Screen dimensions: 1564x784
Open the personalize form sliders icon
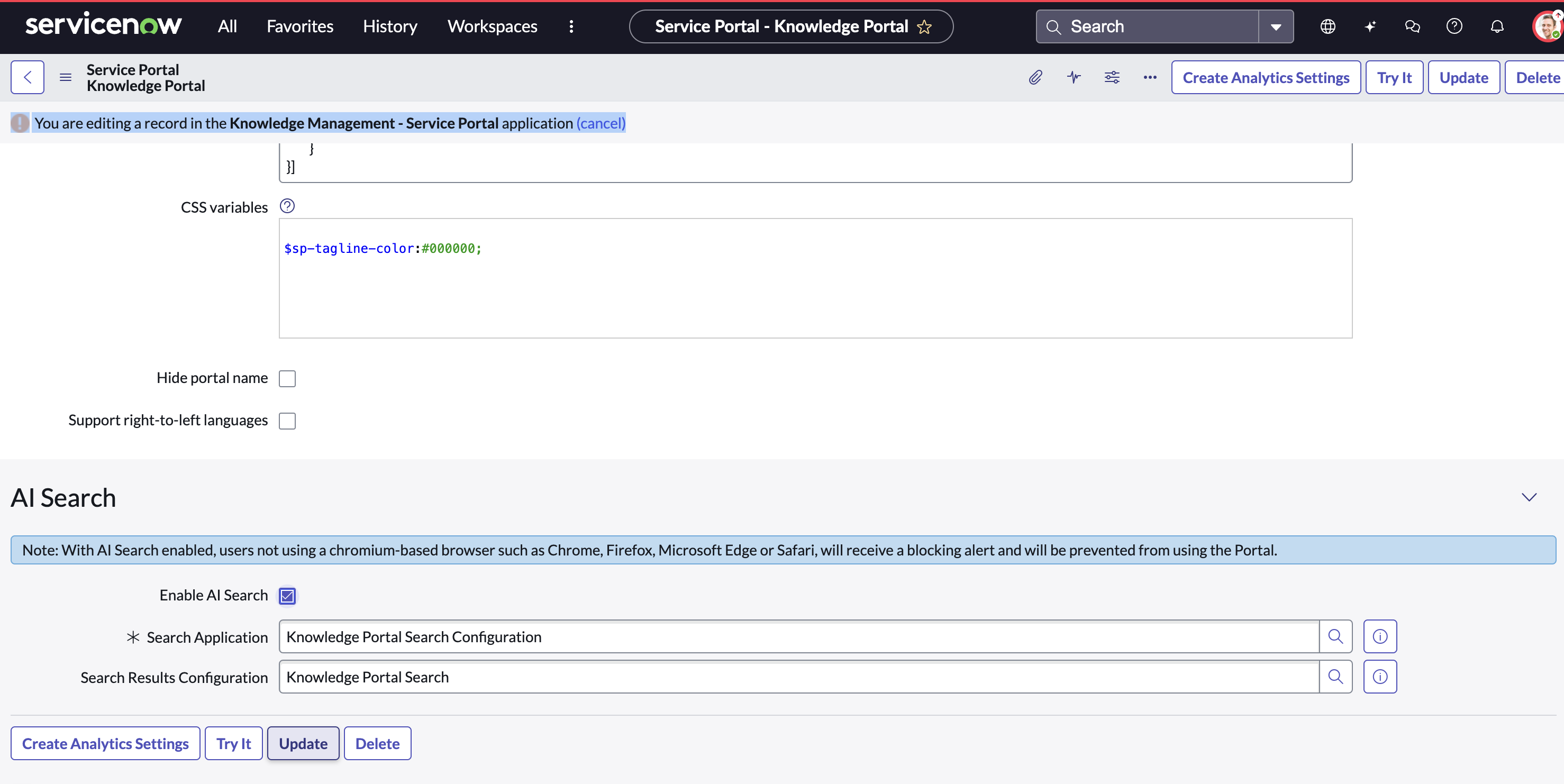tap(1112, 77)
